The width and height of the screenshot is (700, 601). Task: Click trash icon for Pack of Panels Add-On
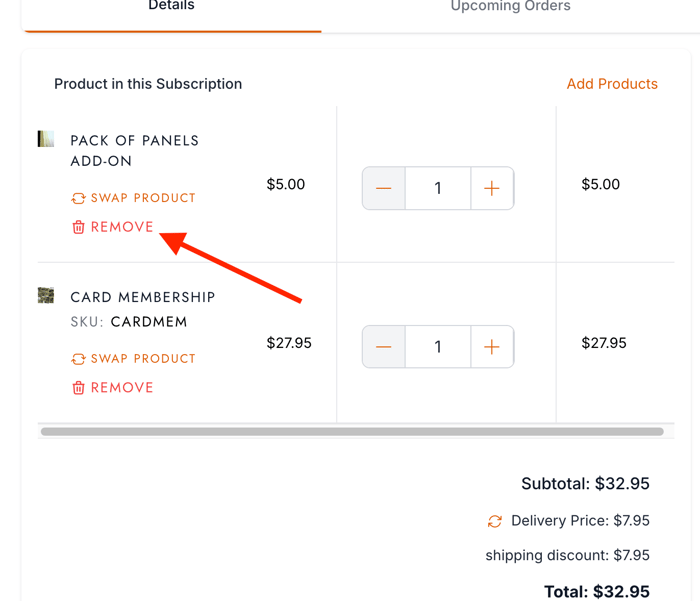78,227
